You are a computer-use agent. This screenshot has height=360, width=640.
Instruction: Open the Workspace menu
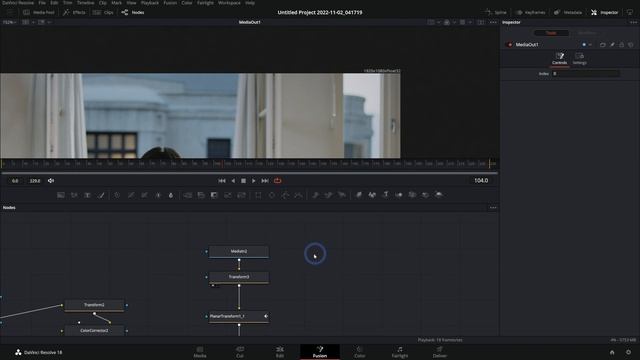coord(229,2)
